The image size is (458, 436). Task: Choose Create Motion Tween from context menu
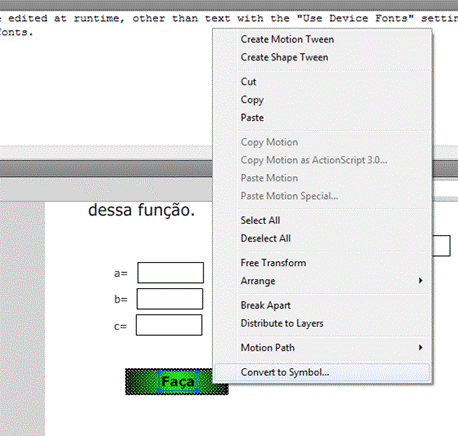[x=322, y=39]
